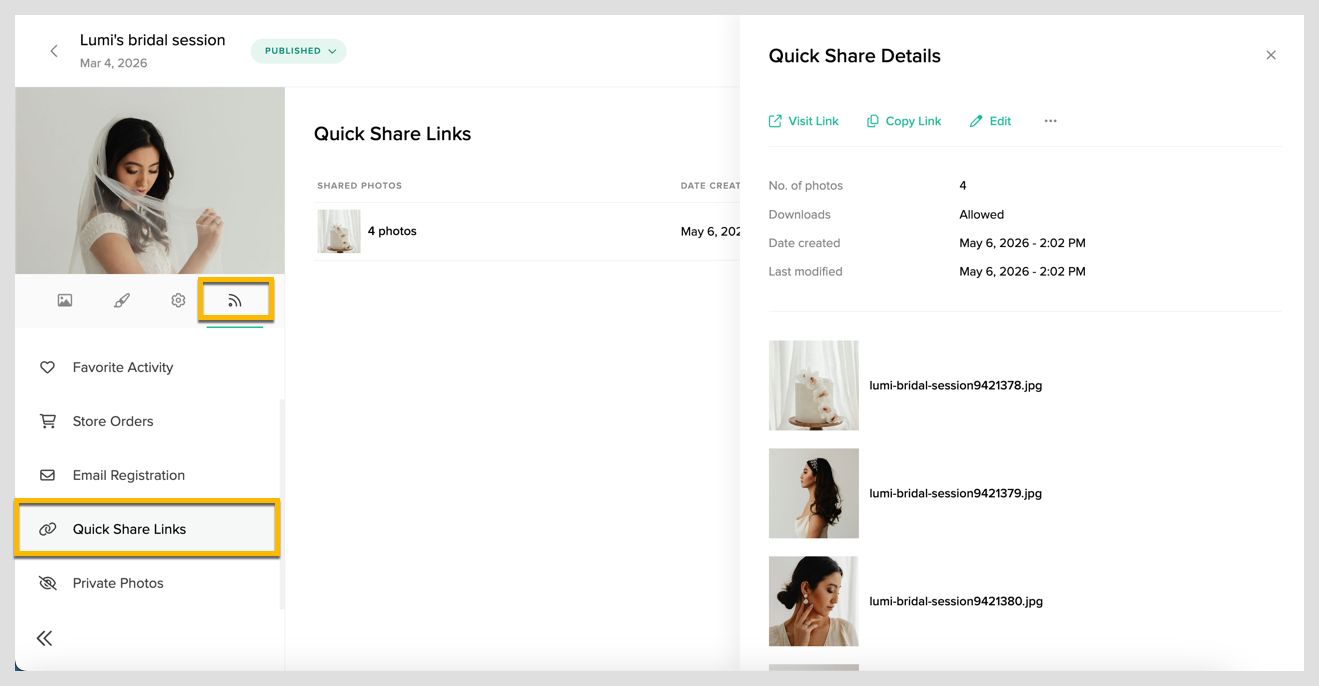Viewport: 1319px width, 686px height.
Task: Click the Visit Link external icon
Action: (x=775, y=121)
